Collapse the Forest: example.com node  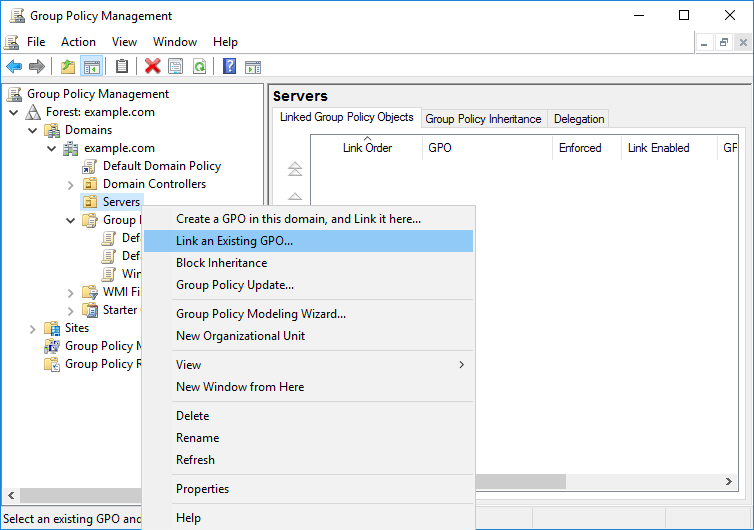pos(13,113)
